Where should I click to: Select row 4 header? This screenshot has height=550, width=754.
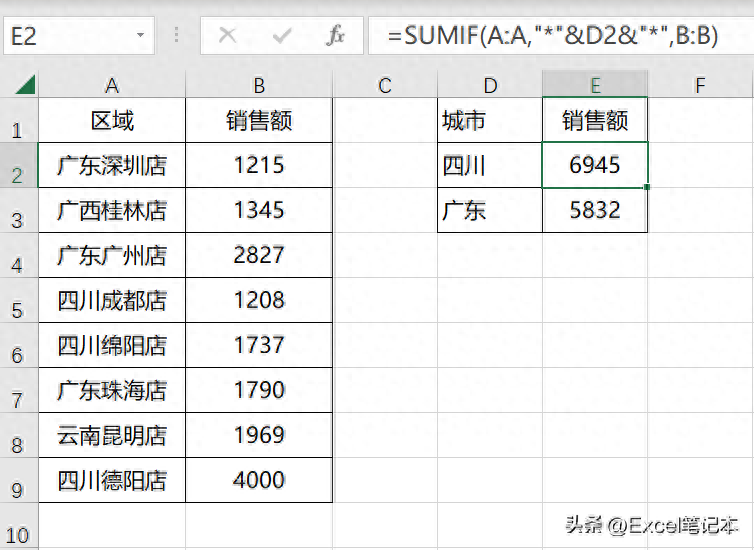click(x=19, y=255)
